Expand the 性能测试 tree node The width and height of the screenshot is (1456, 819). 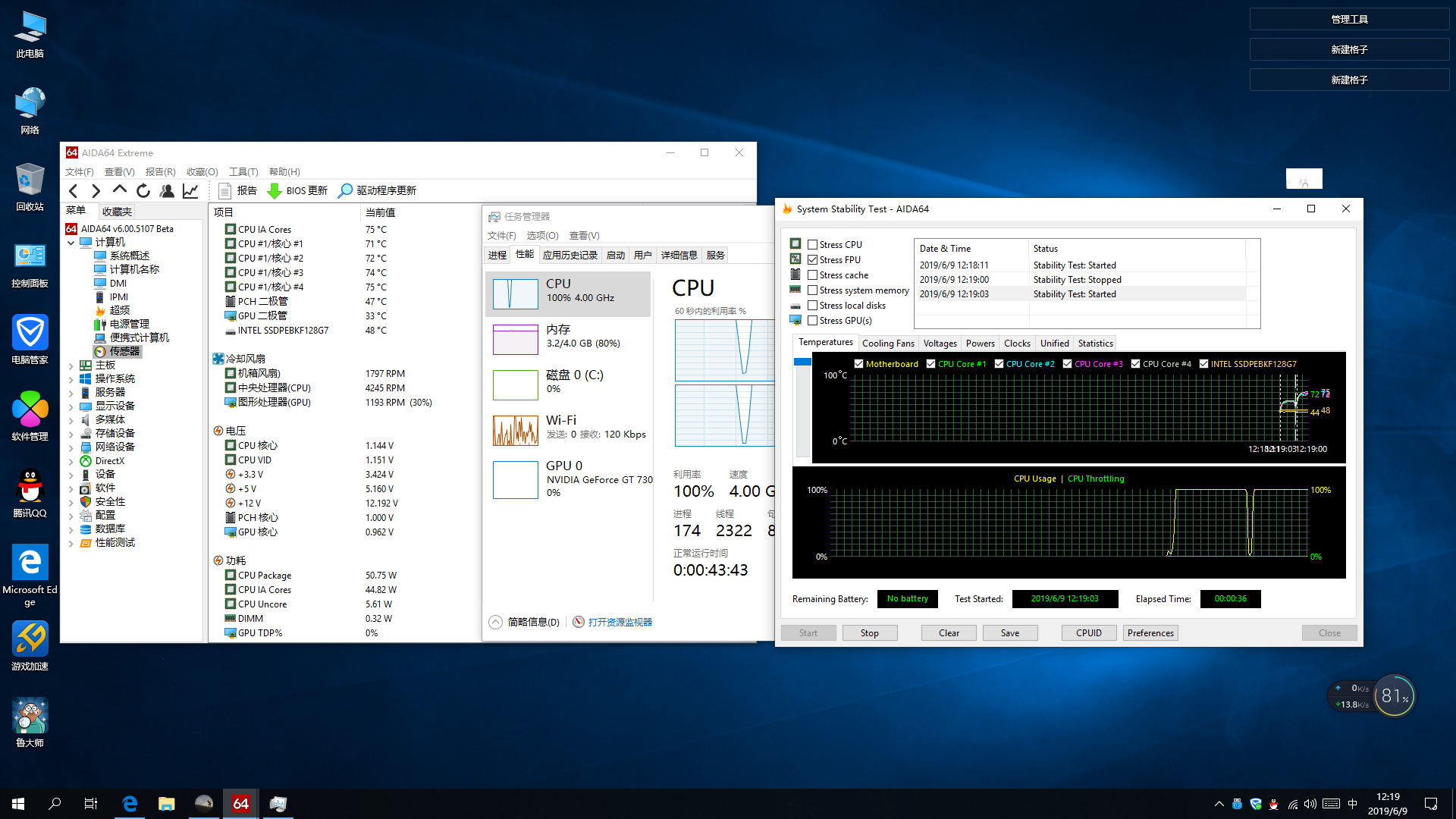coord(71,543)
